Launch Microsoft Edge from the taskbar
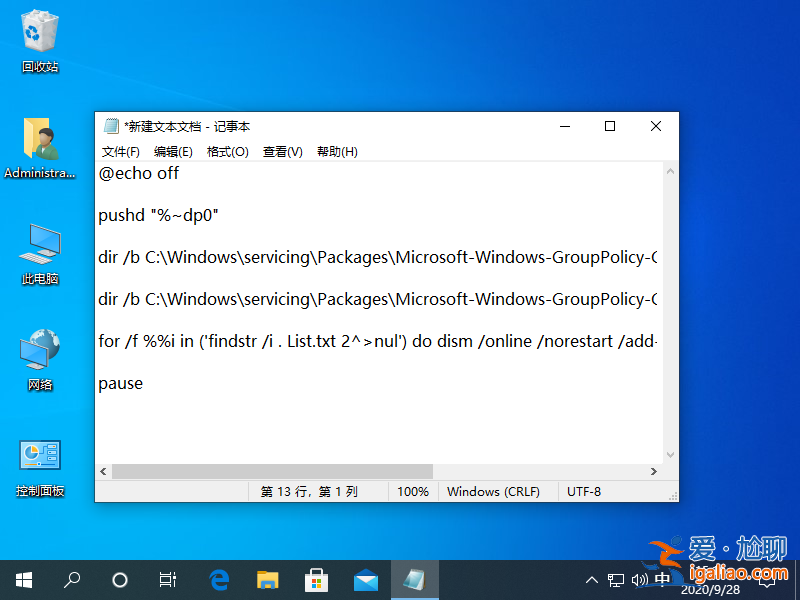This screenshot has width=800, height=600. [219, 579]
